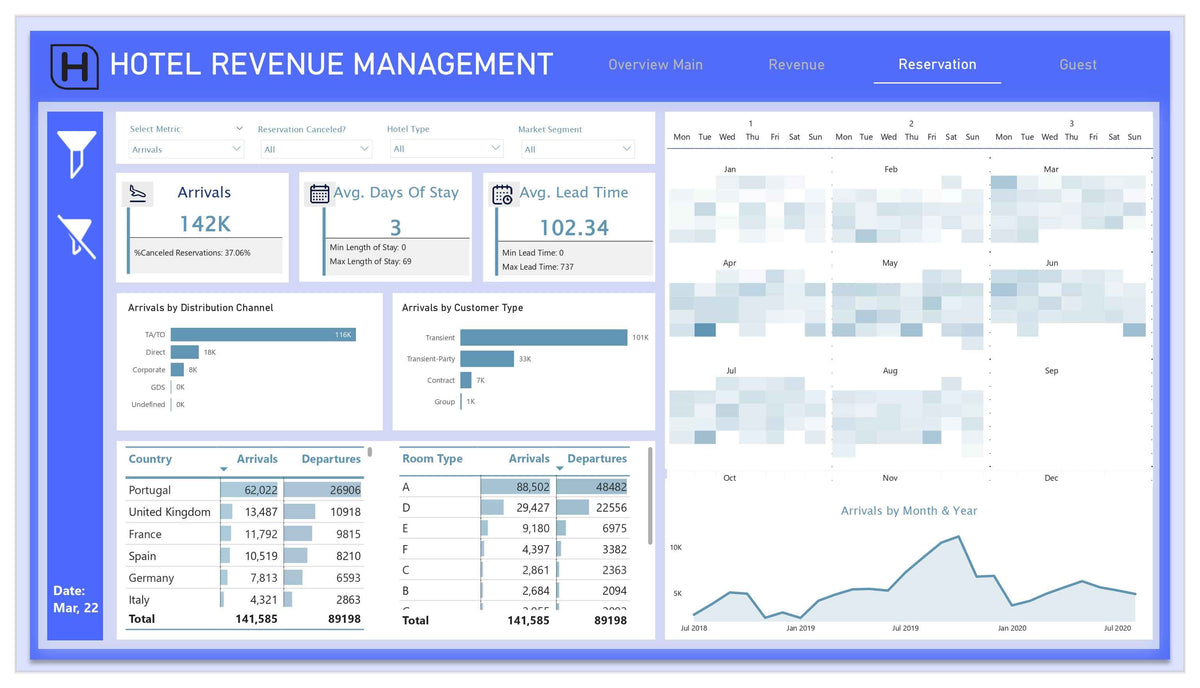The height and width of the screenshot is (688, 1200).
Task: Click the Jan calendar heatmap label
Action: [730, 170]
